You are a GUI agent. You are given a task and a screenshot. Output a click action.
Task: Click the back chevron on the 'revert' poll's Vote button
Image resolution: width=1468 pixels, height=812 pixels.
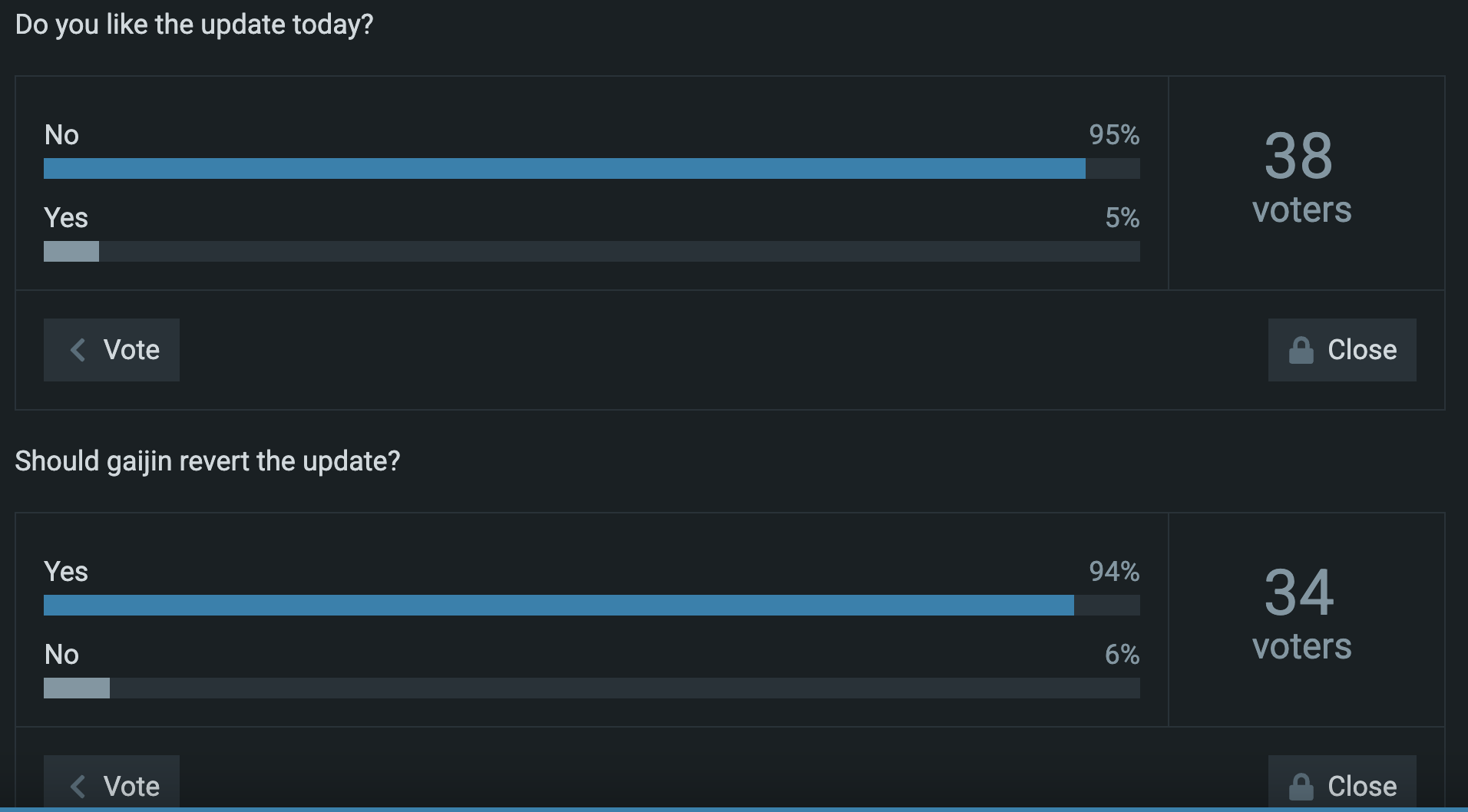click(x=78, y=786)
